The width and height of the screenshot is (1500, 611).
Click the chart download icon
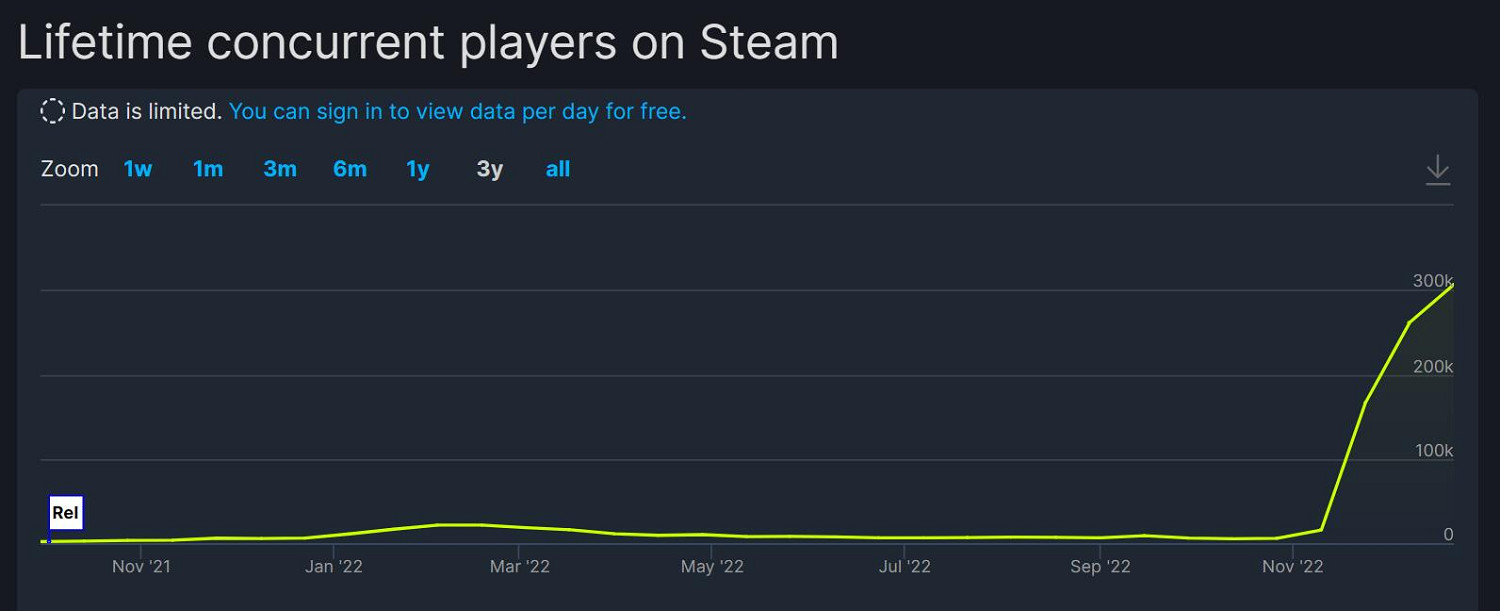(1437, 170)
